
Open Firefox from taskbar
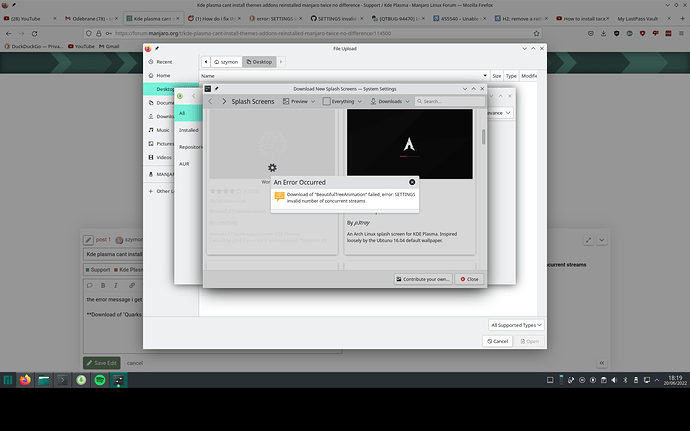point(25,380)
